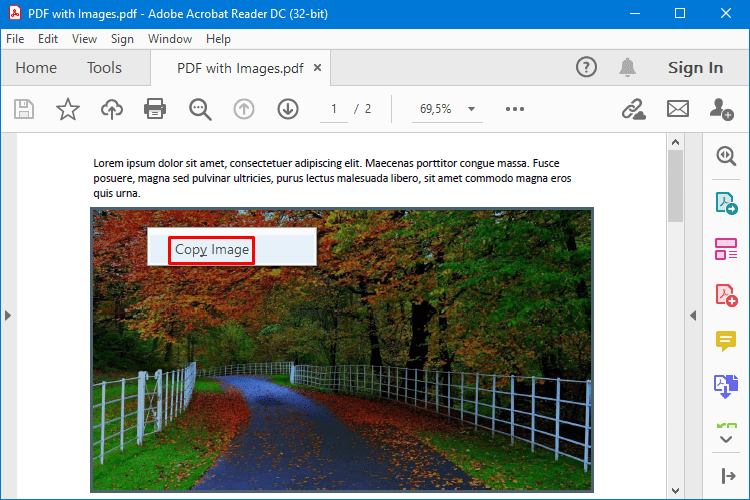Open the yellow Comment tool

[x=726, y=341]
